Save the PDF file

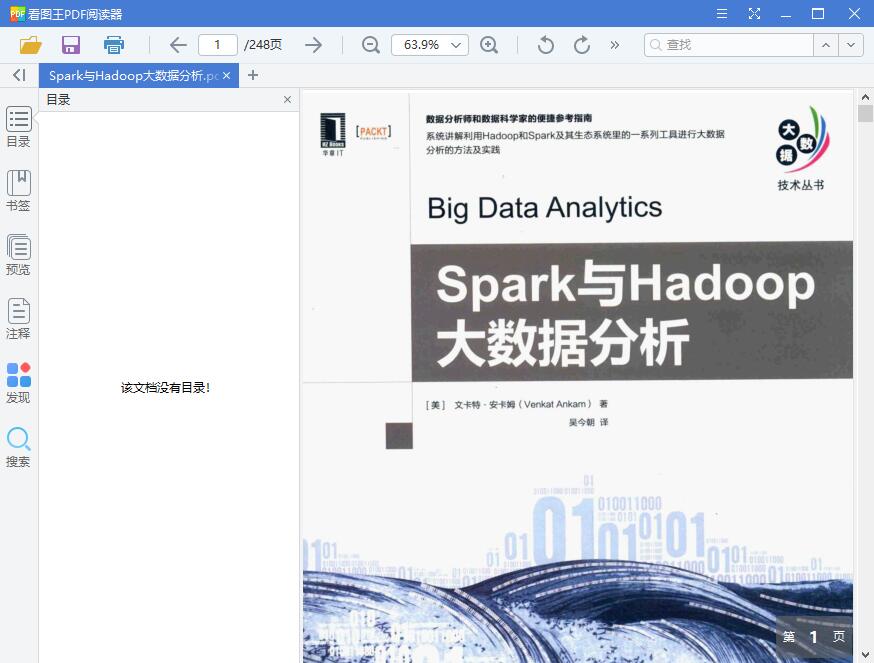coord(70,45)
